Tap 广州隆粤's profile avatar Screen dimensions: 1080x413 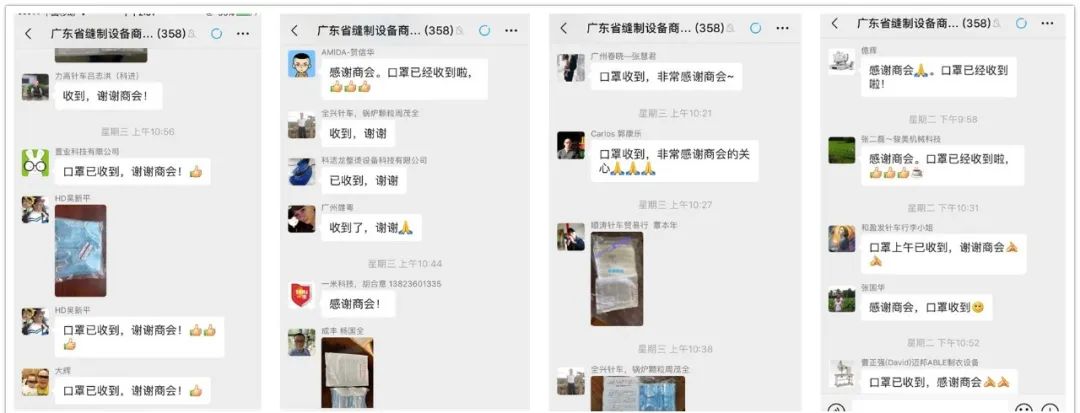(301, 219)
